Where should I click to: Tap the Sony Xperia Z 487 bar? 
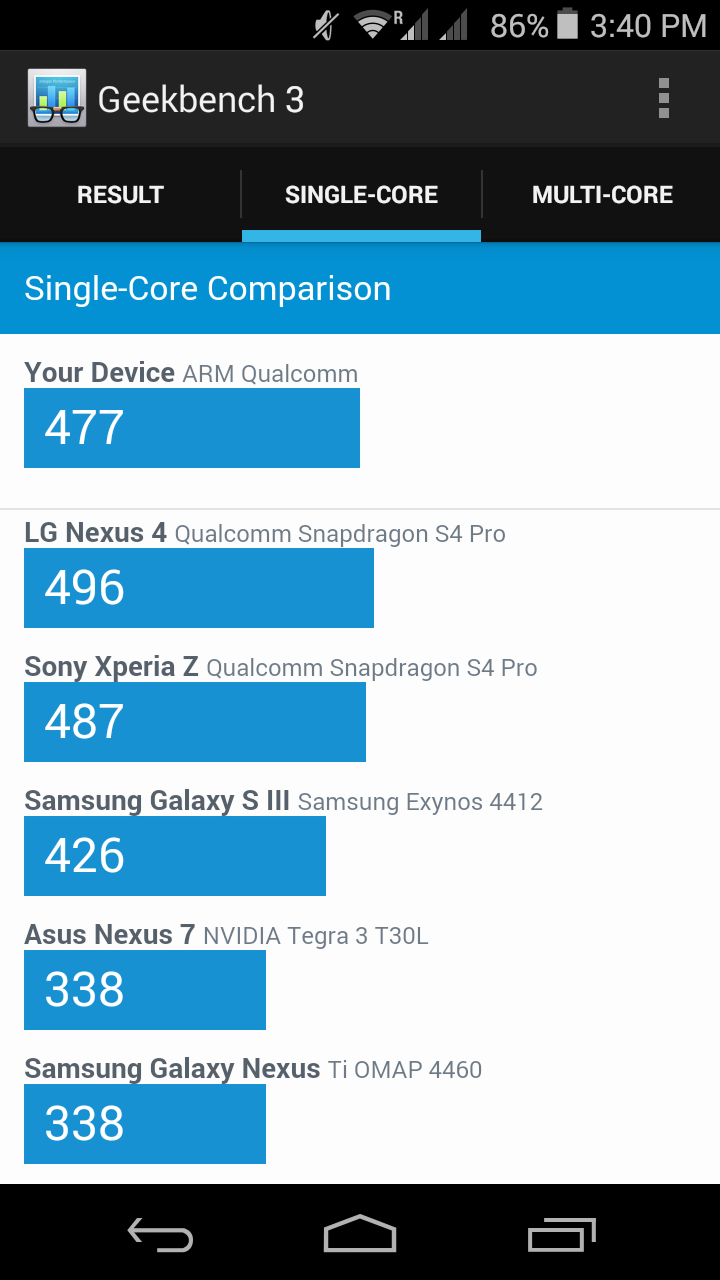(x=195, y=722)
